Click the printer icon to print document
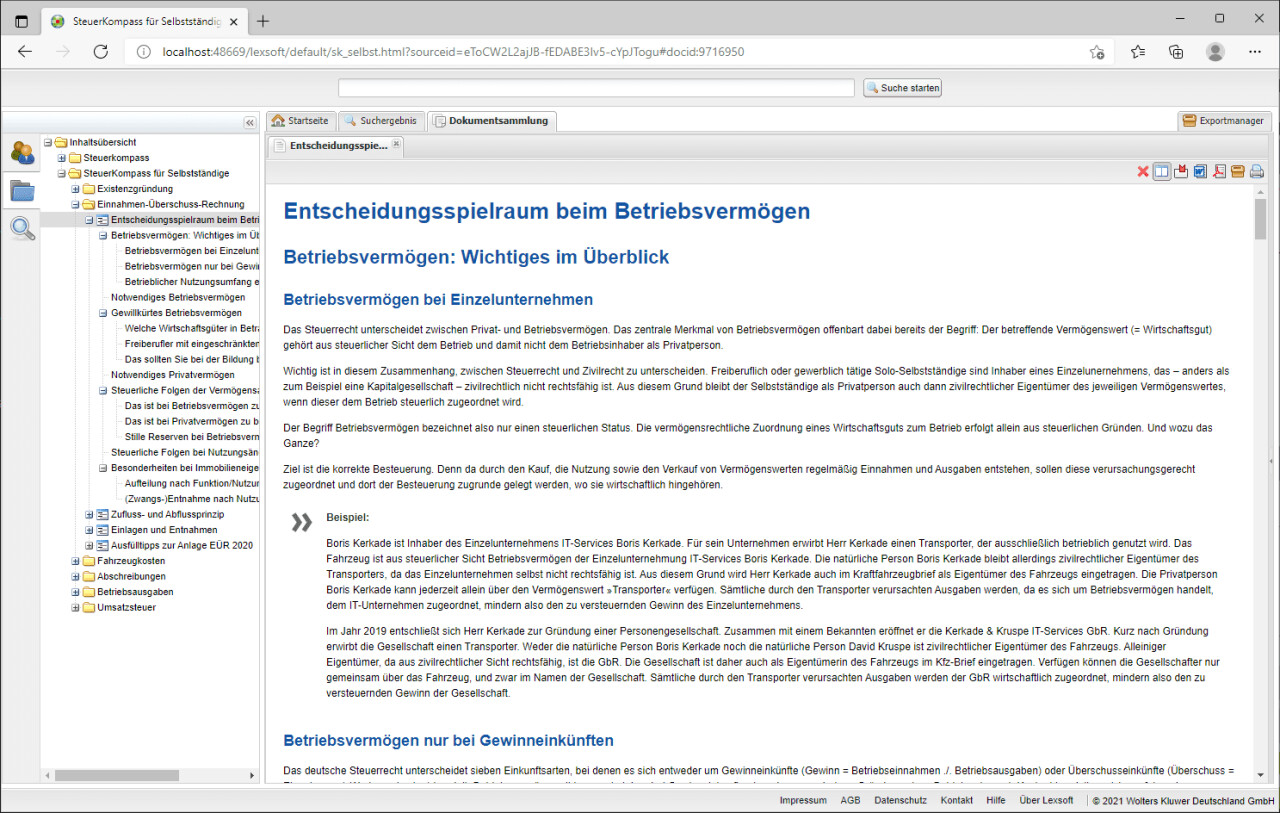 pyautogui.click(x=1257, y=171)
